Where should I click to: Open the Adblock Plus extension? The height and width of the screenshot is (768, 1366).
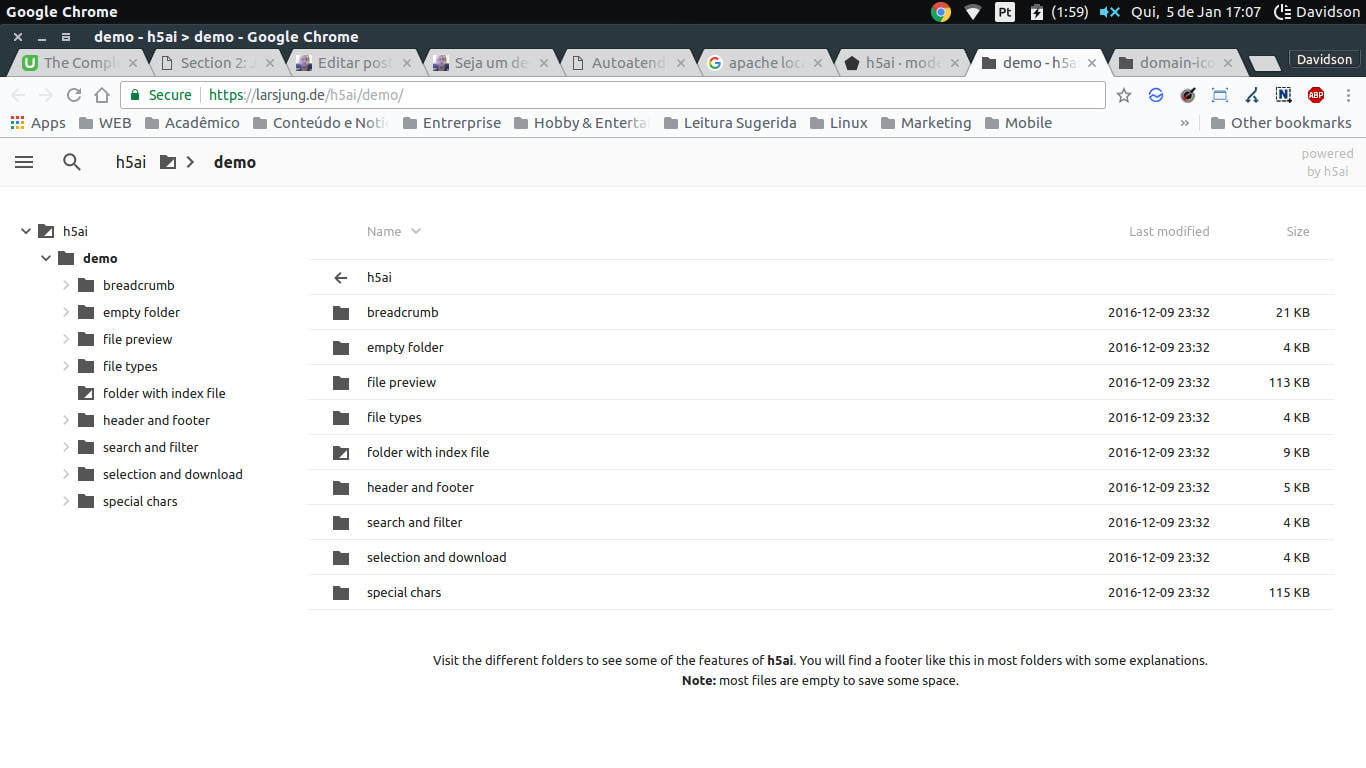tap(1316, 94)
